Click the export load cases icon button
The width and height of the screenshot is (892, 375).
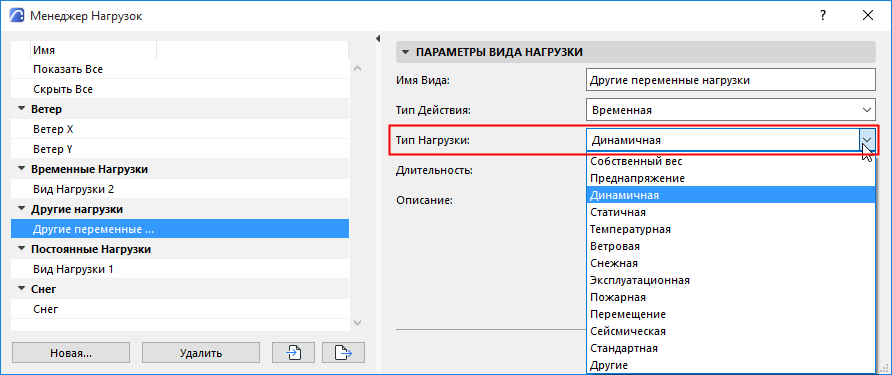[343, 353]
